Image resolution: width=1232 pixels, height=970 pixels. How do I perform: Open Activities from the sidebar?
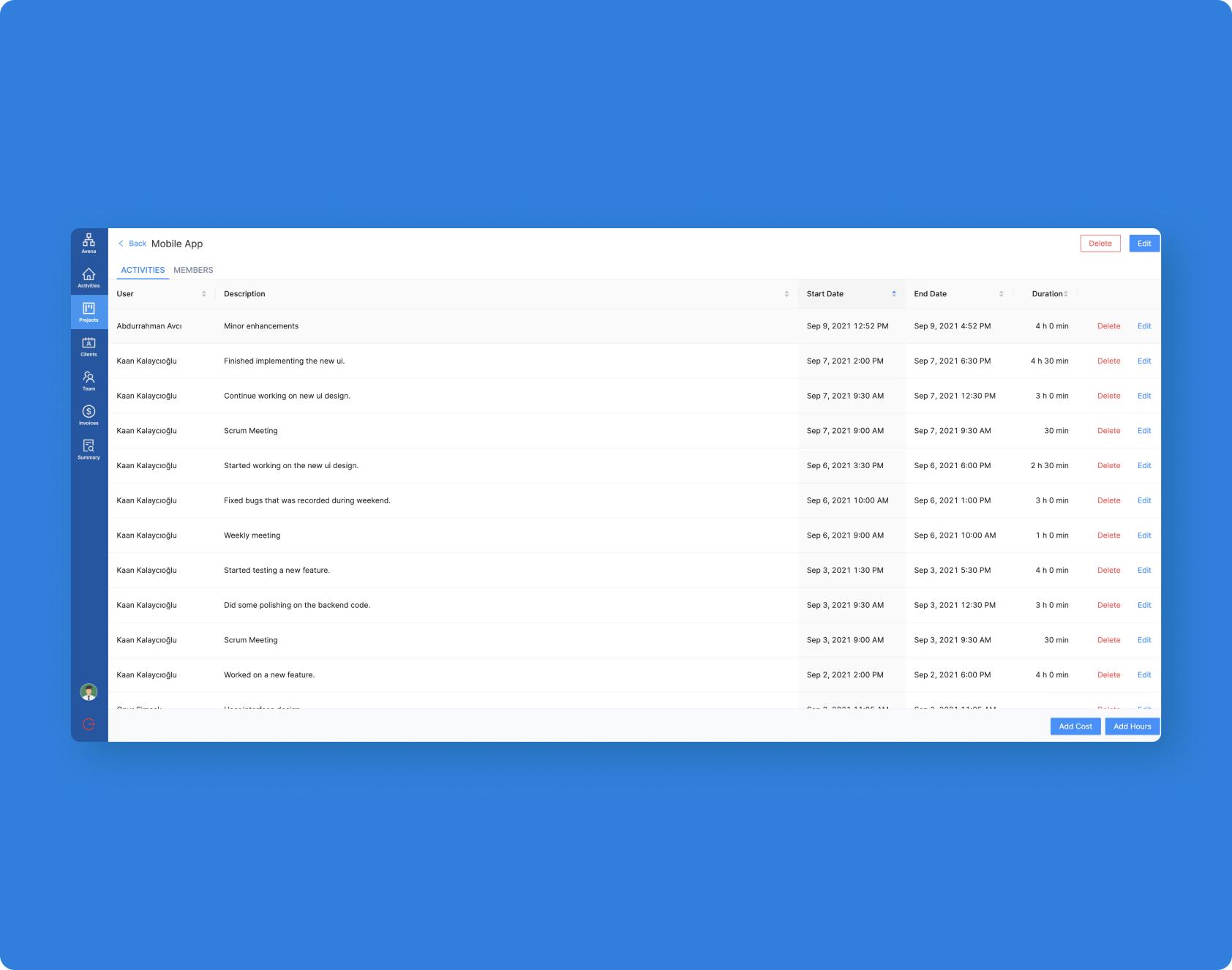pyautogui.click(x=89, y=277)
